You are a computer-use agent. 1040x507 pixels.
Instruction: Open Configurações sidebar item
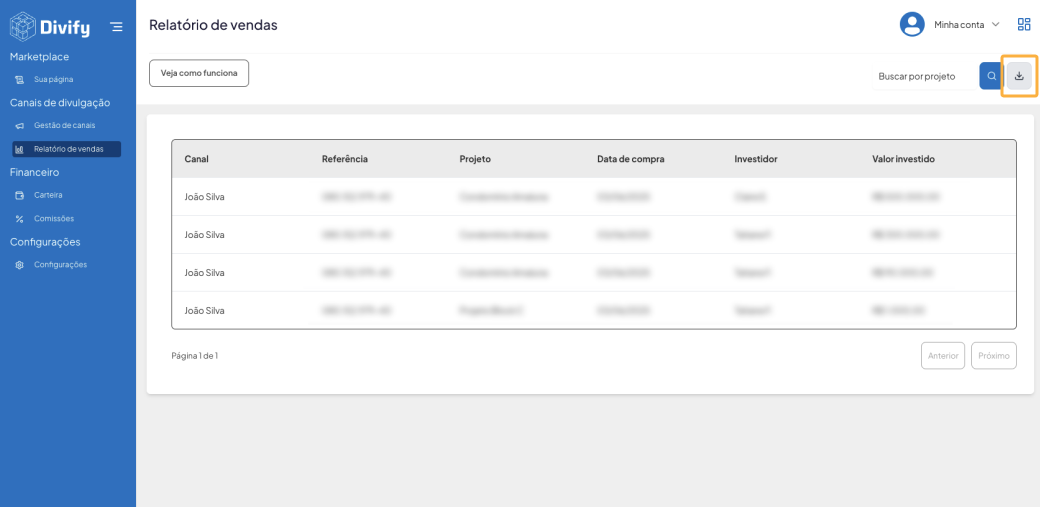pyautogui.click(x=60, y=265)
